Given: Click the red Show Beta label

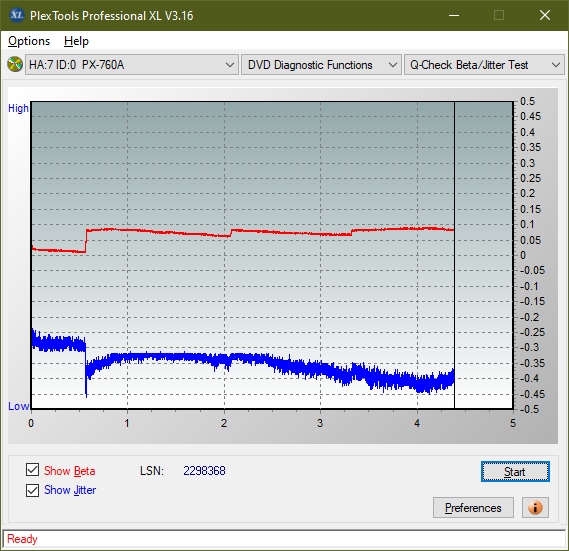Looking at the screenshot, I should tap(70, 471).
